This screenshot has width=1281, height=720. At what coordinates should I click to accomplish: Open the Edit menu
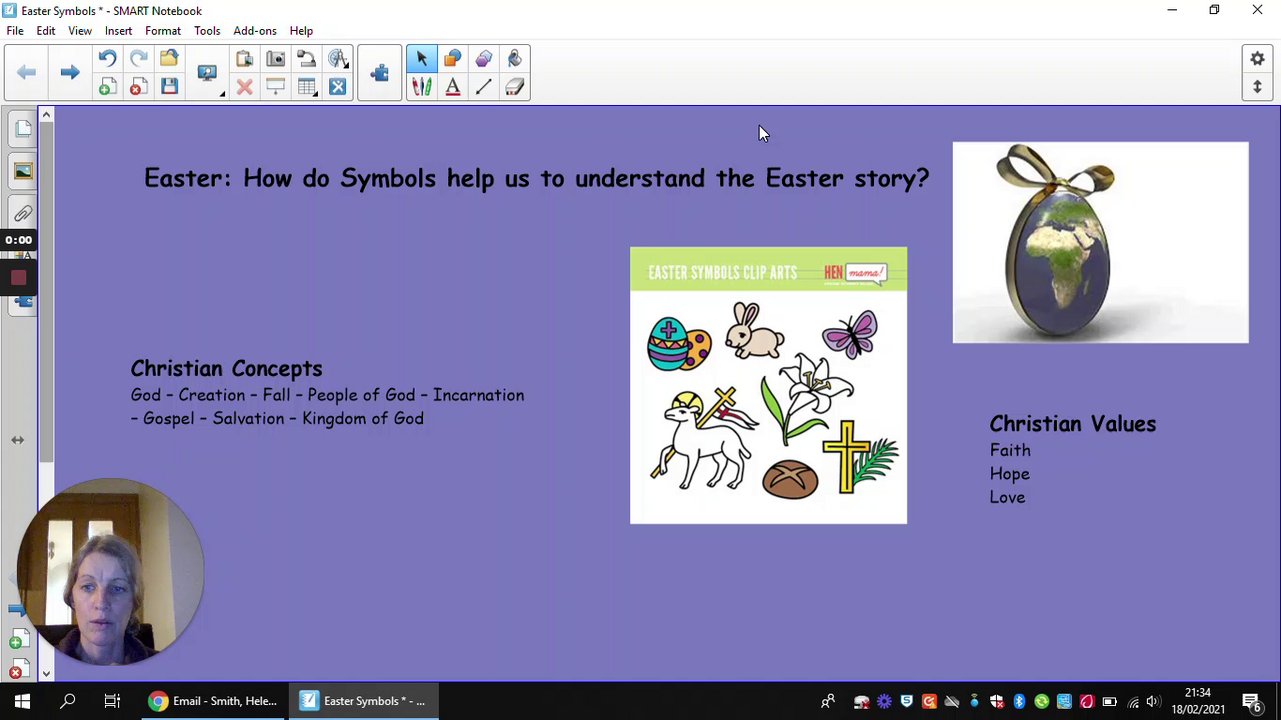[46, 31]
